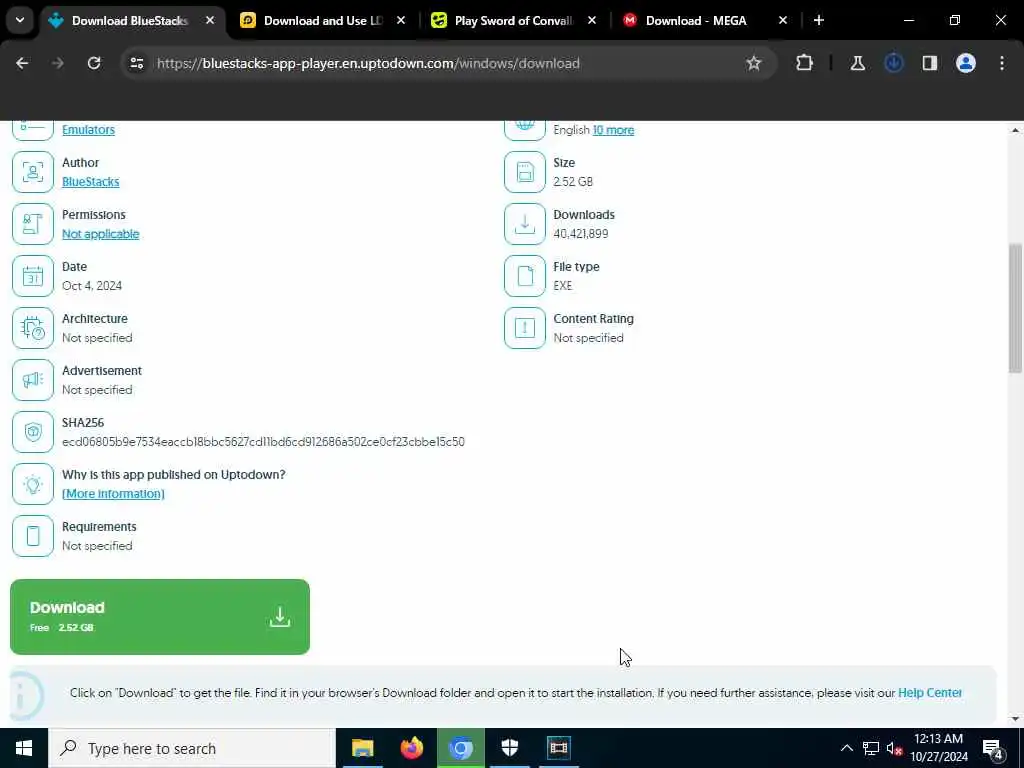Image resolution: width=1024 pixels, height=768 pixels.
Task: Click the muted volume tray icon
Action: [894, 748]
